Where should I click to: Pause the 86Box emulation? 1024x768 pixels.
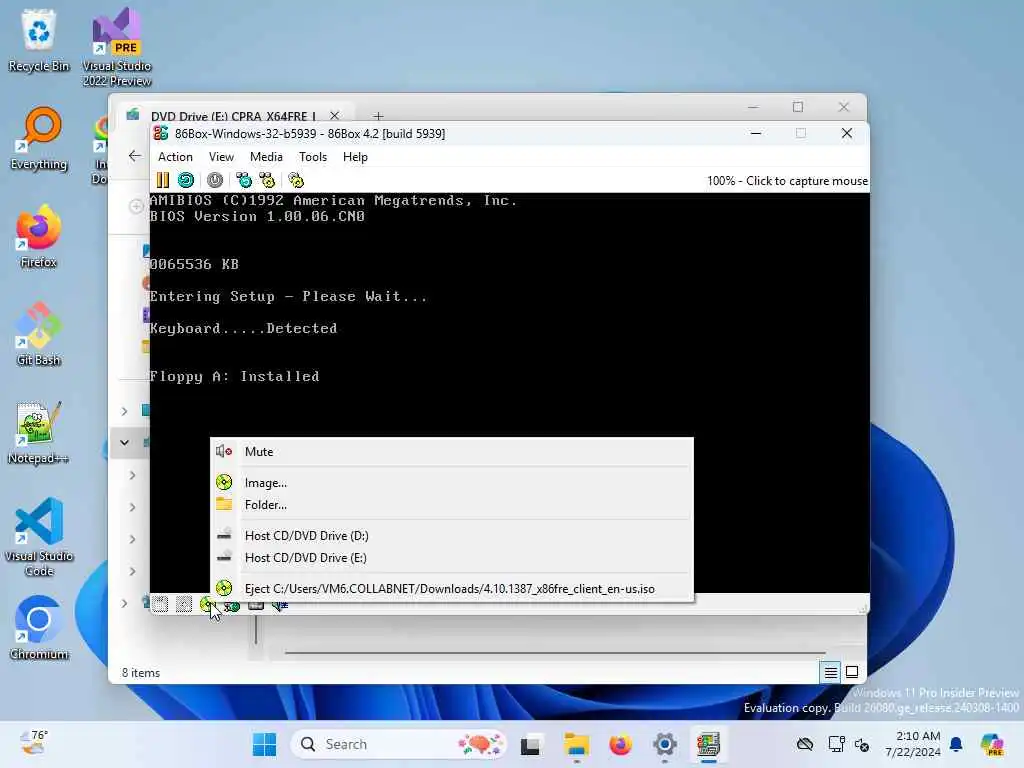pyautogui.click(x=163, y=180)
